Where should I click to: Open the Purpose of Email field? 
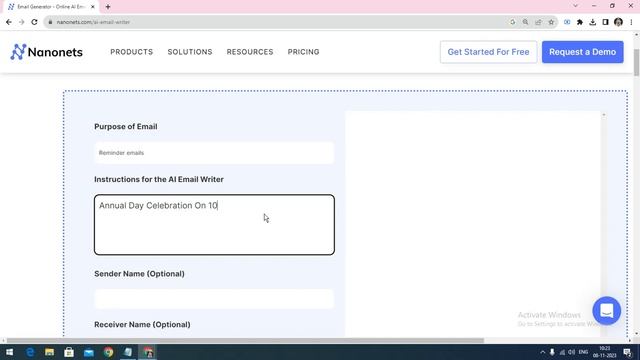(x=214, y=153)
